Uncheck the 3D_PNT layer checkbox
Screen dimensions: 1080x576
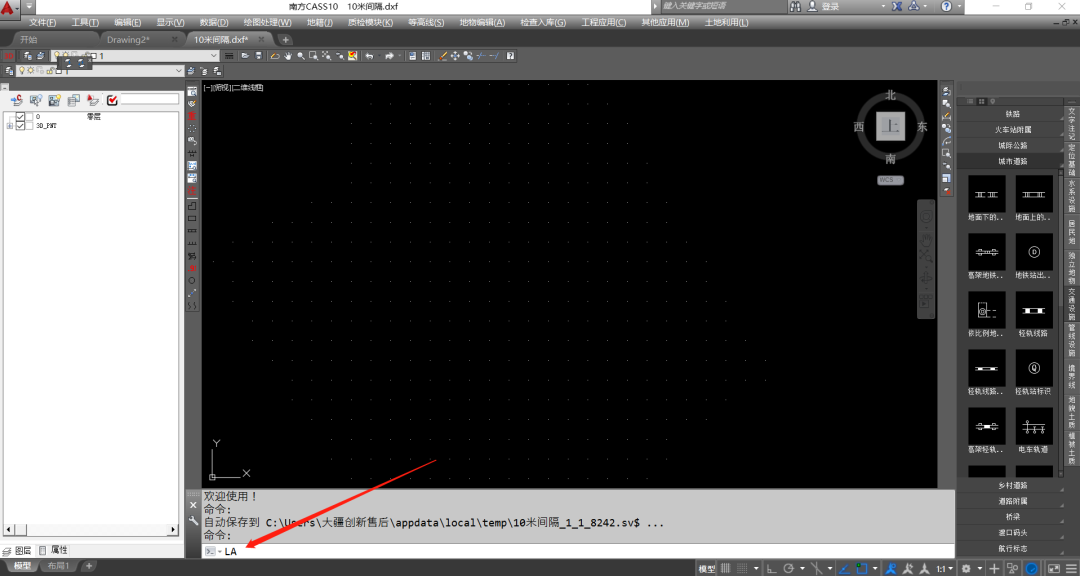coord(20,126)
